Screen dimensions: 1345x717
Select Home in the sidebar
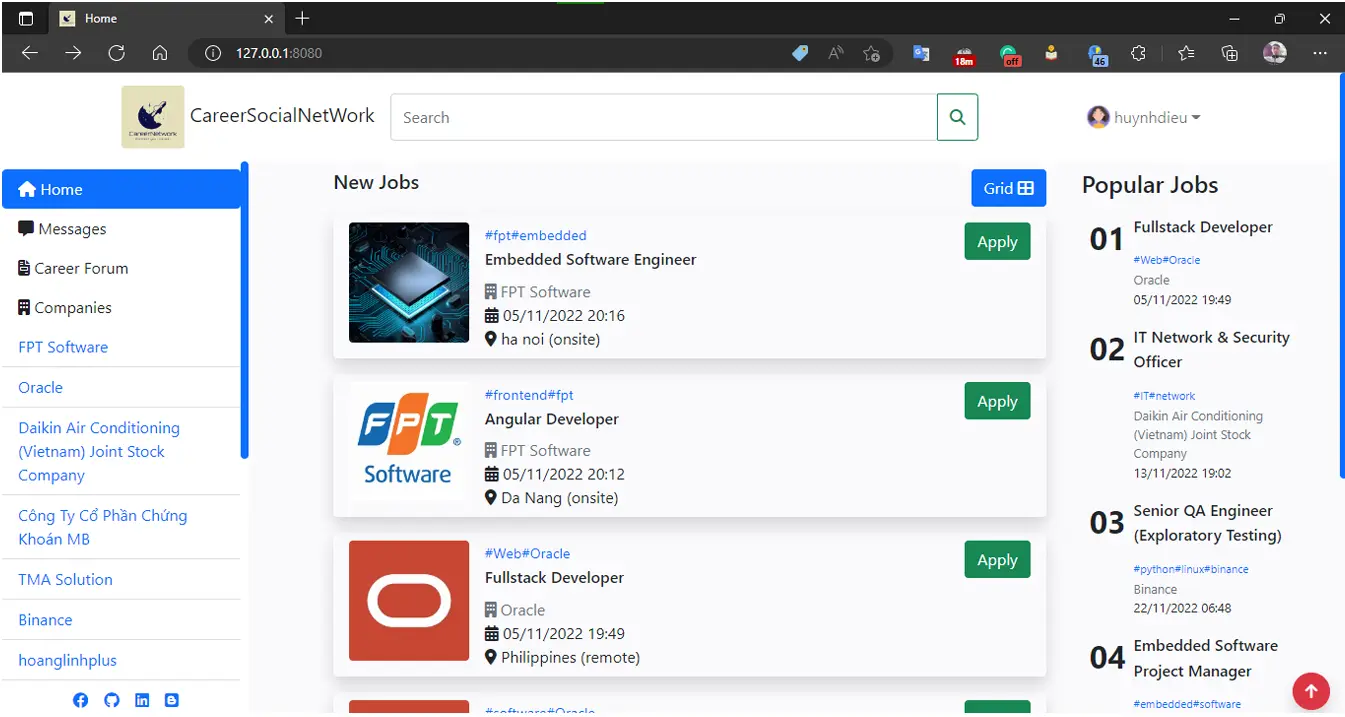(x=121, y=189)
